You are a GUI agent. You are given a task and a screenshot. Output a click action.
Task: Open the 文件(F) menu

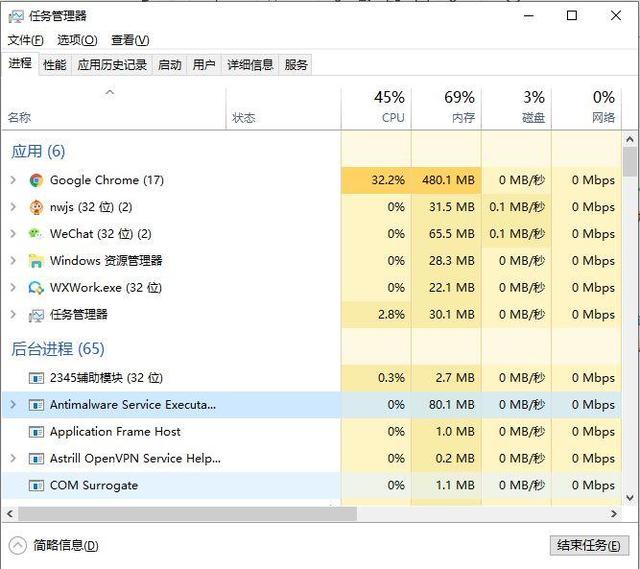pyautogui.click(x=25, y=40)
